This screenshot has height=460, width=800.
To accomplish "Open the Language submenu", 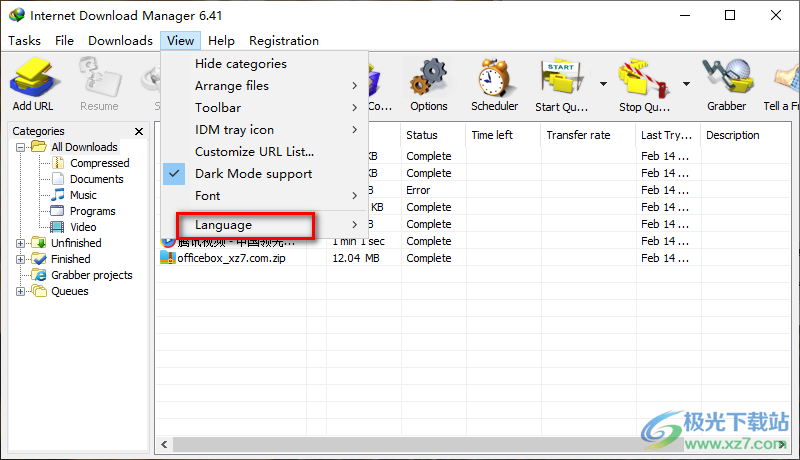I will click(x=264, y=225).
